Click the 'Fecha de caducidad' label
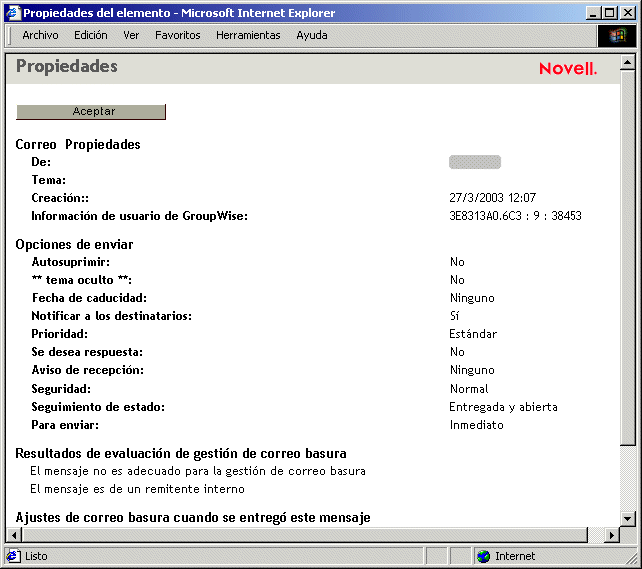 tap(89, 298)
